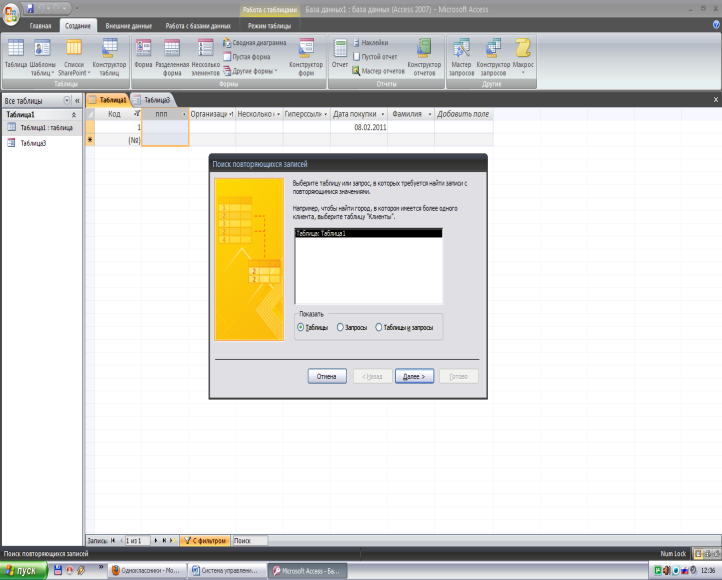
Task: Collapse the Таблица1 group in navigation pane
Action: click(x=74, y=115)
